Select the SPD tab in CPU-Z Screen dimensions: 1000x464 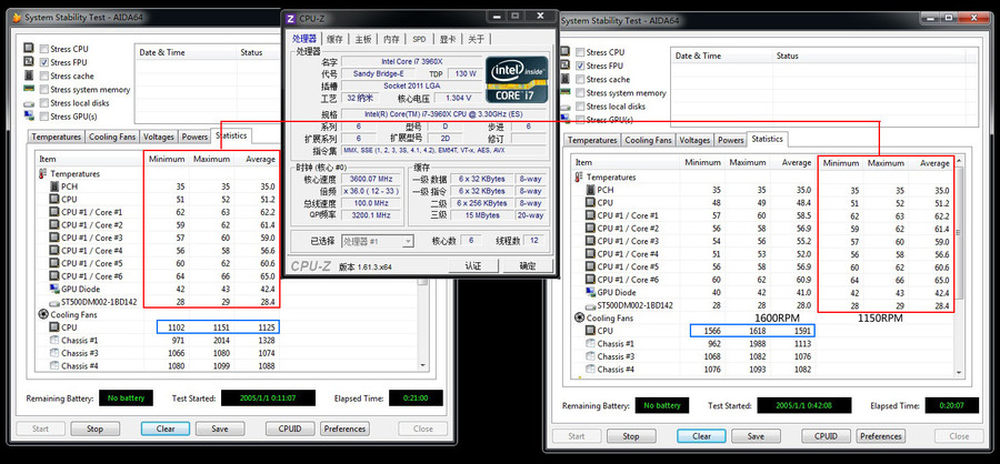point(419,39)
